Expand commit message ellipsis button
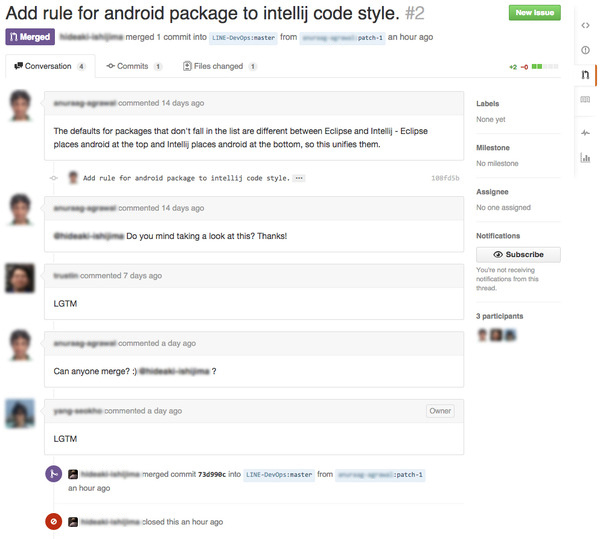Image resolution: width=600 pixels, height=539 pixels. click(x=299, y=178)
